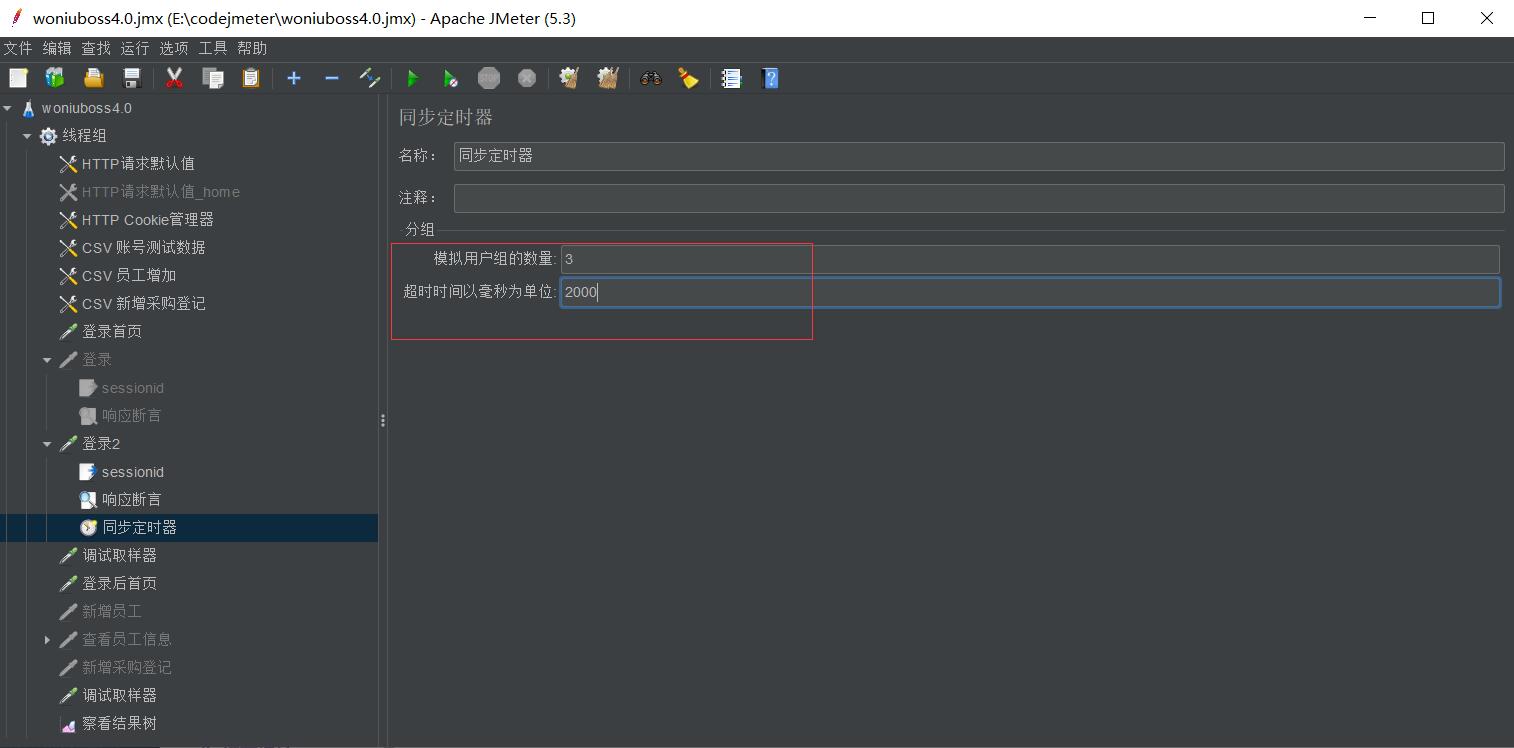Open the Help question mark icon
The width and height of the screenshot is (1514, 748).
770,78
